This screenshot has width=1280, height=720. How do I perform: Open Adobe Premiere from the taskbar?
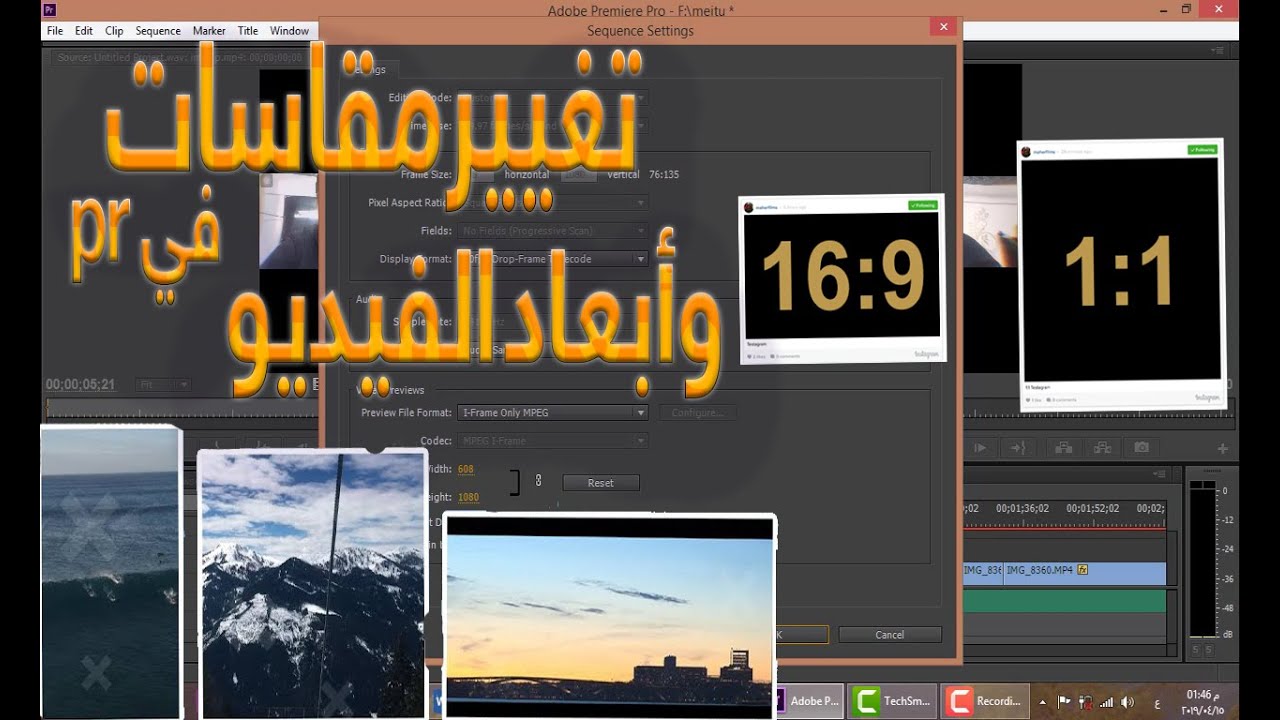pyautogui.click(x=808, y=701)
